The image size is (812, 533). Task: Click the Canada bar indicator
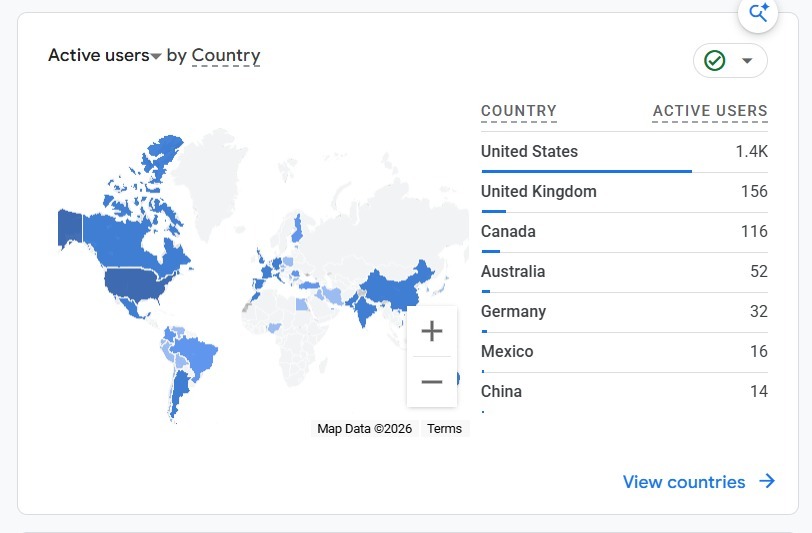click(490, 251)
